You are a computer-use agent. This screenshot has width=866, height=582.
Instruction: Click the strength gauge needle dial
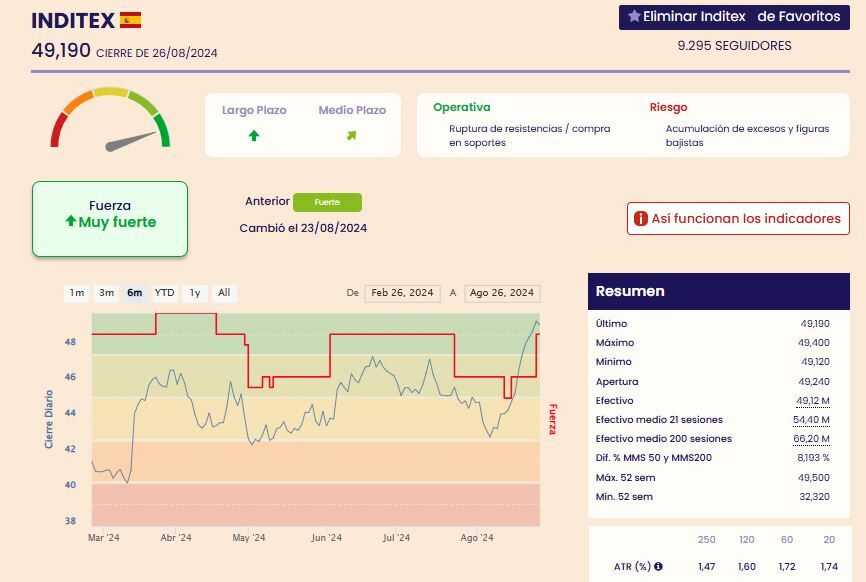coord(110,119)
